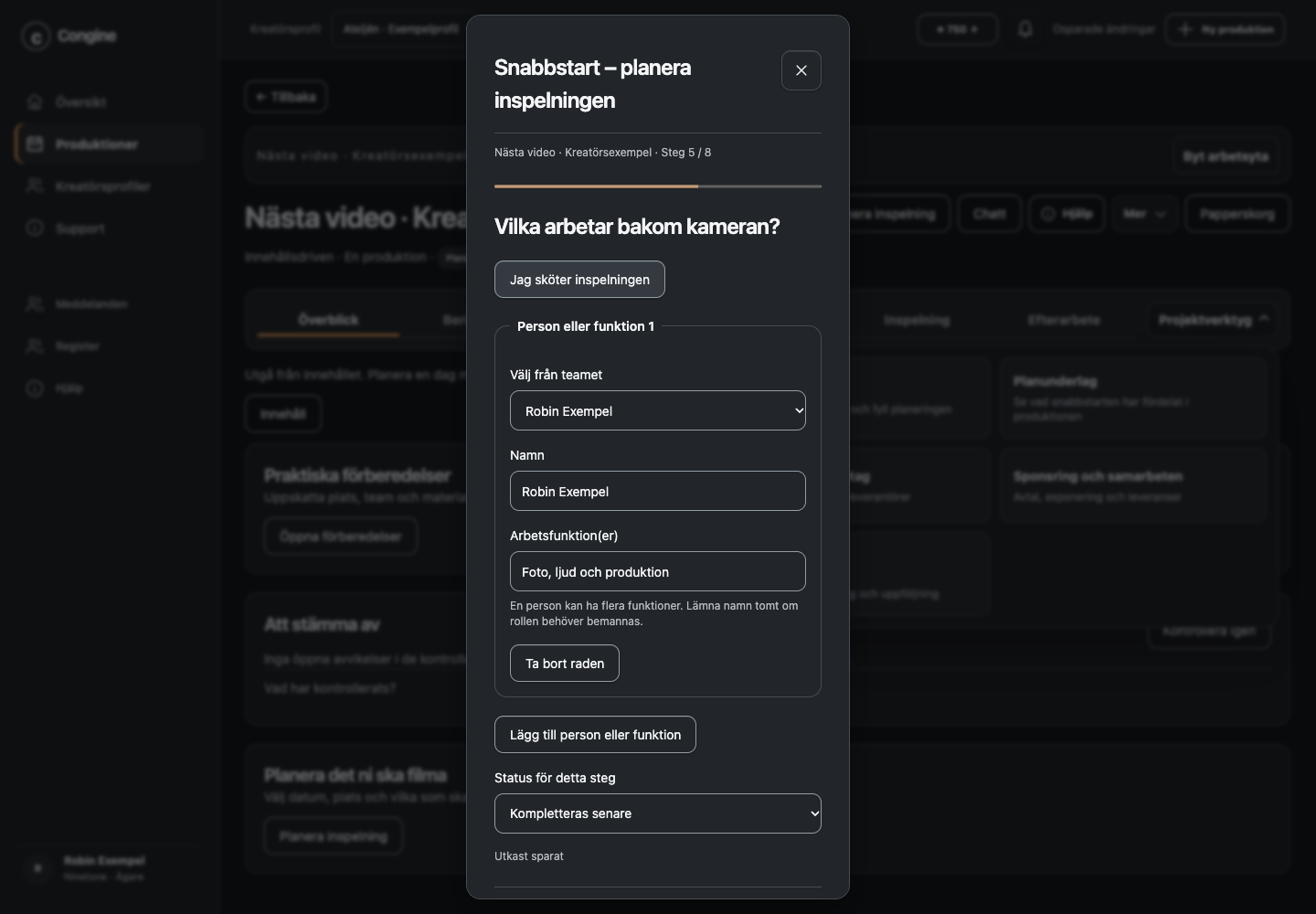
Task: Click the help icon on the Hjälp button
Action: [x=1048, y=214]
